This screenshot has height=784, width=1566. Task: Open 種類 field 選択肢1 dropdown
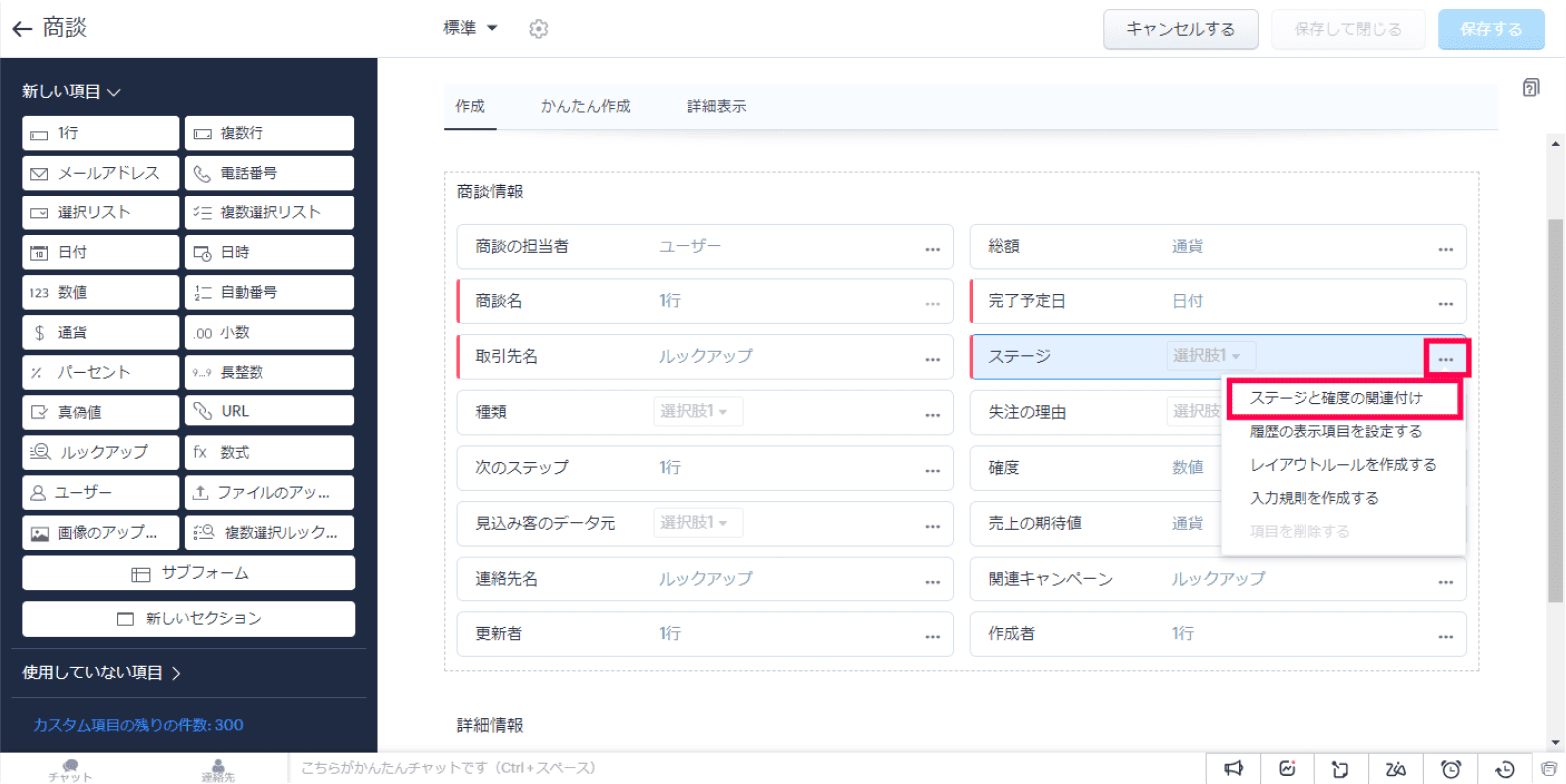pos(698,411)
